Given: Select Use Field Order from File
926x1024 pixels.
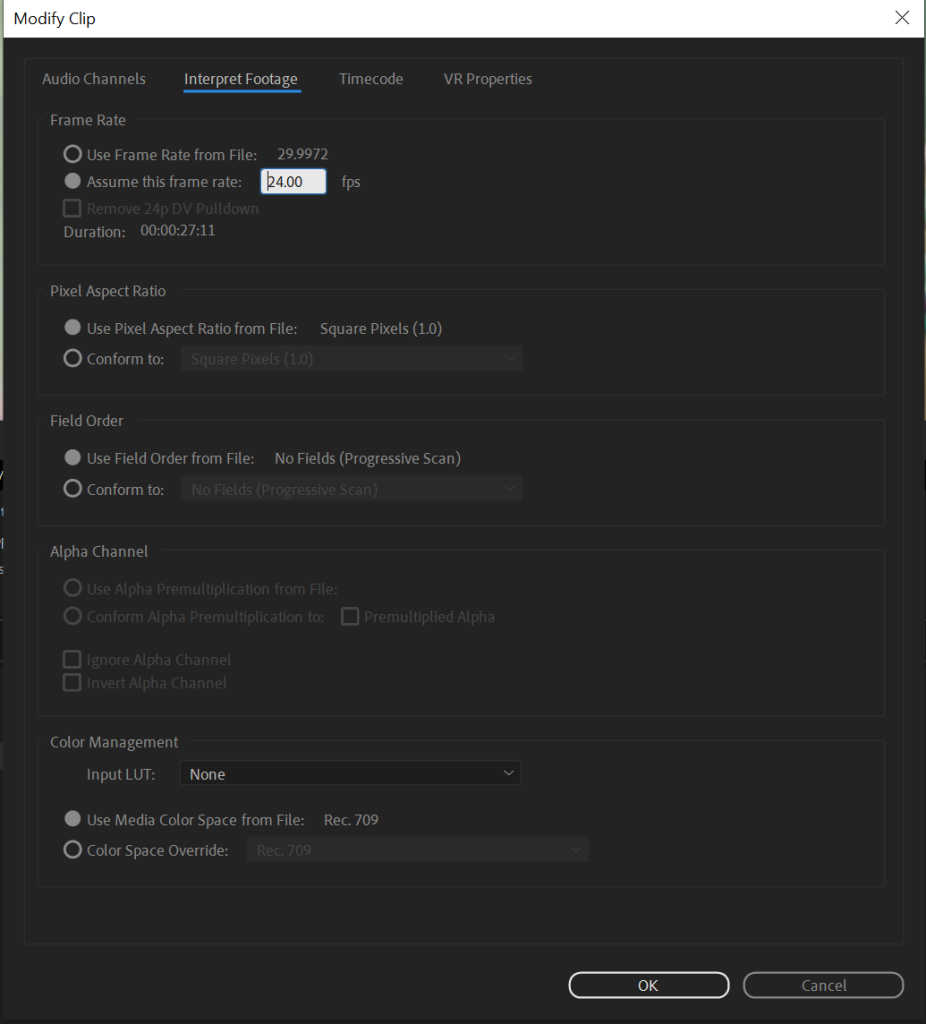Looking at the screenshot, I should (x=73, y=458).
